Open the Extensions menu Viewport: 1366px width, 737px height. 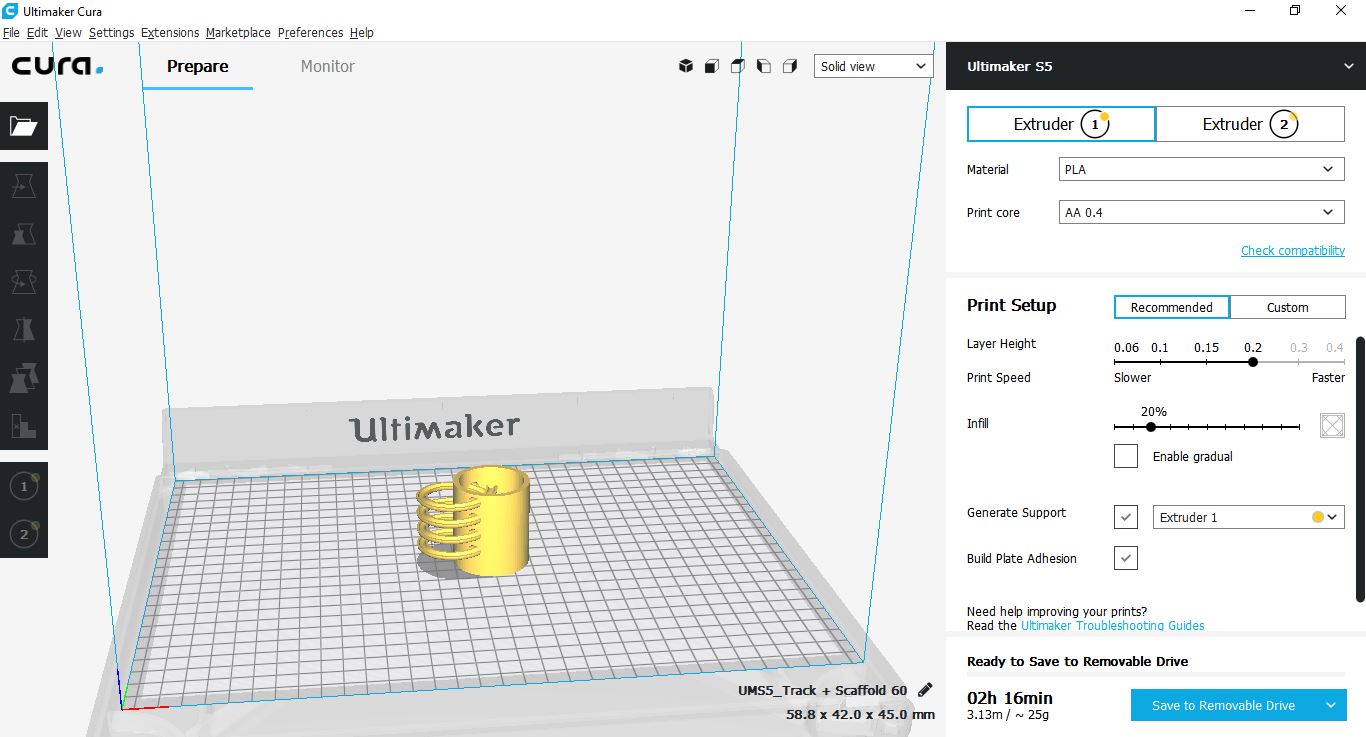[x=170, y=32]
